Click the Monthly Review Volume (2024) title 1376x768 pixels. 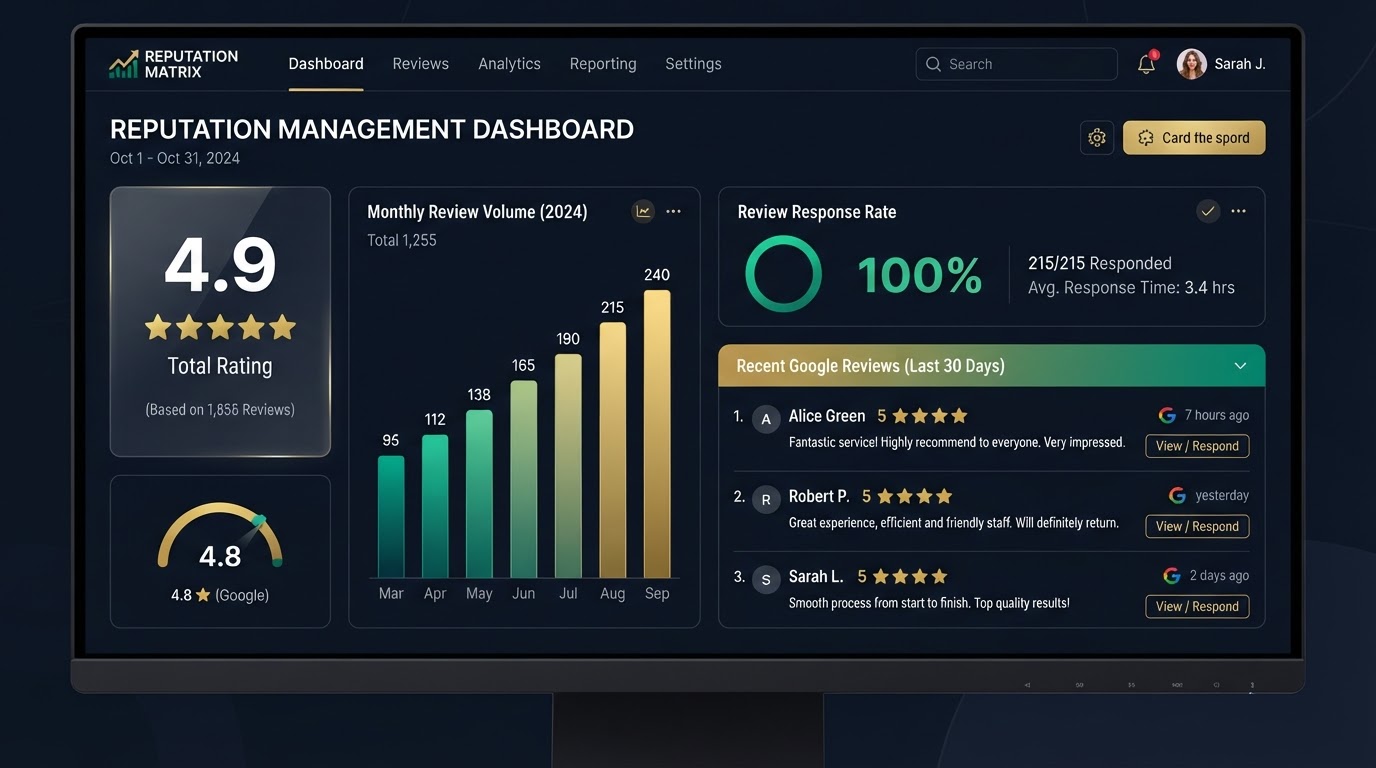coord(477,212)
